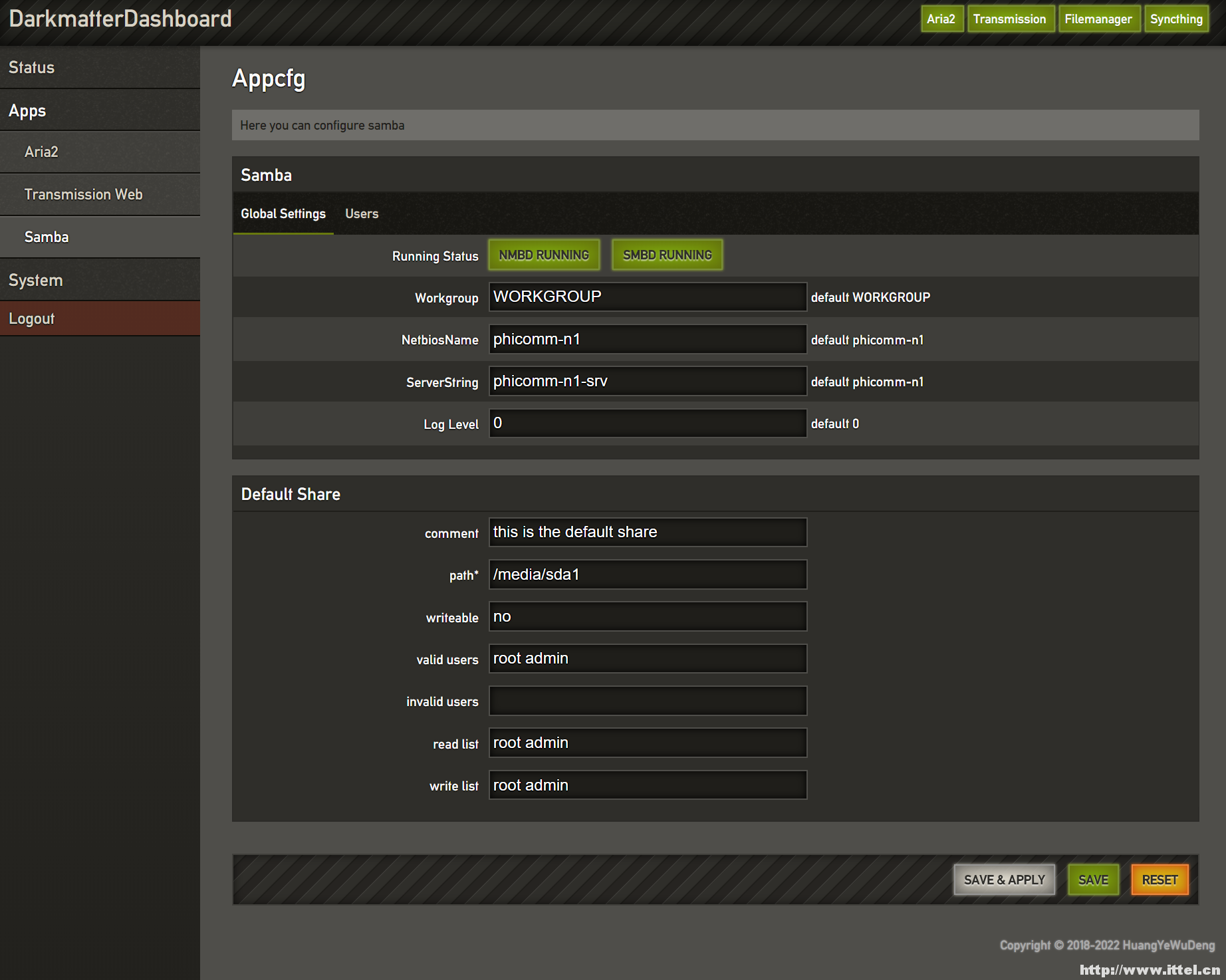Edit the default share comment field
This screenshot has width=1226, height=980.
pos(648,532)
